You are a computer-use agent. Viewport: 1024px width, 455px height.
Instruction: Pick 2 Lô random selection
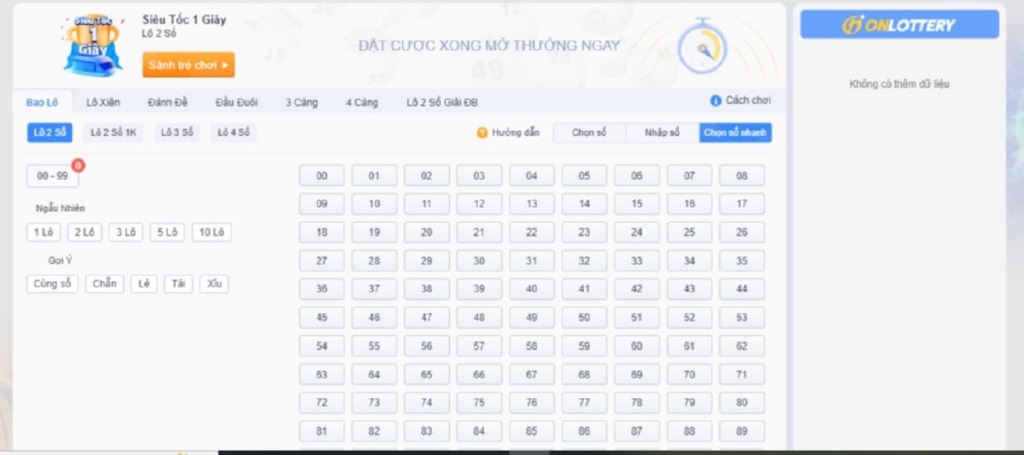tap(84, 232)
